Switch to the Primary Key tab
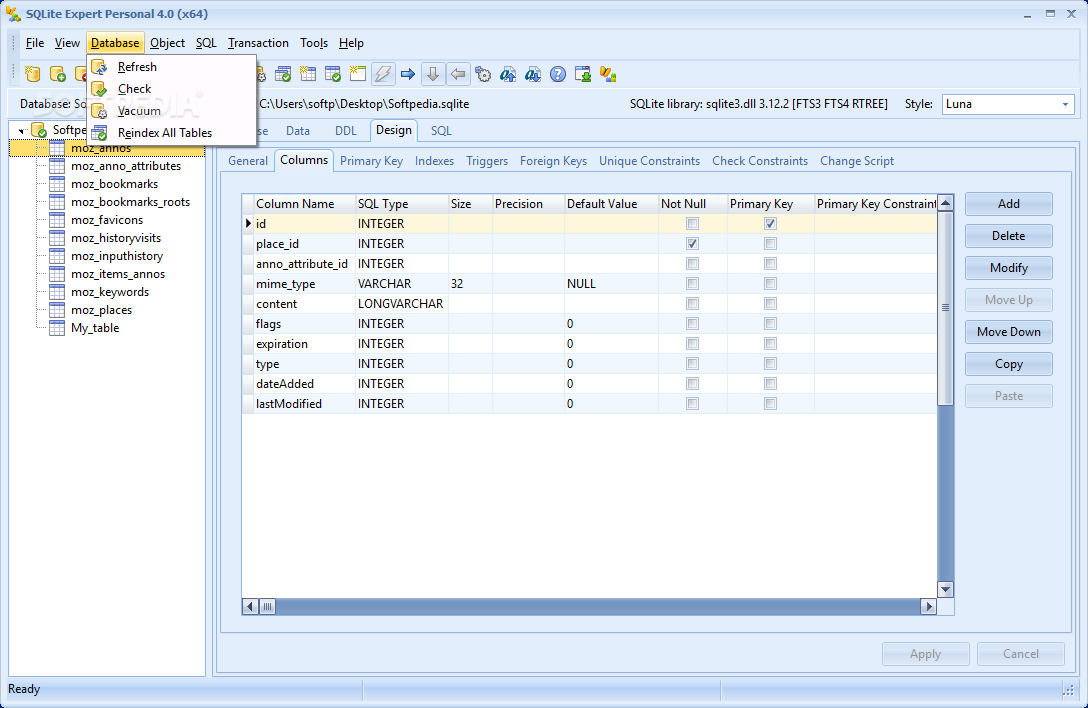Viewport: 1088px width, 708px height. coord(371,161)
